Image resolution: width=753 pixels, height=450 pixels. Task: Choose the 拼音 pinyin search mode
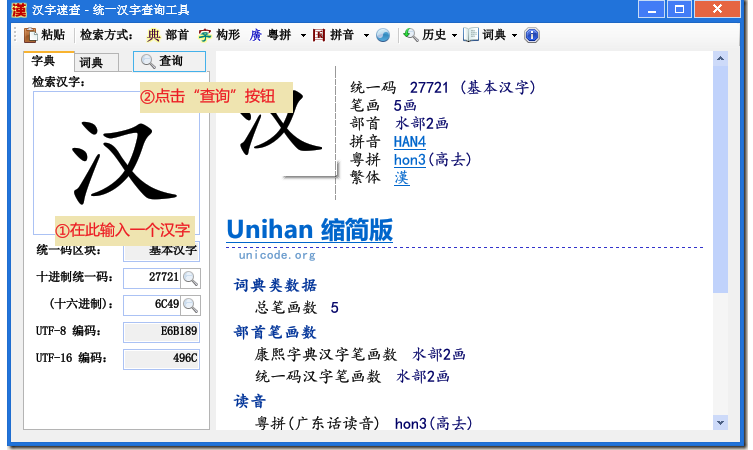tap(333, 35)
